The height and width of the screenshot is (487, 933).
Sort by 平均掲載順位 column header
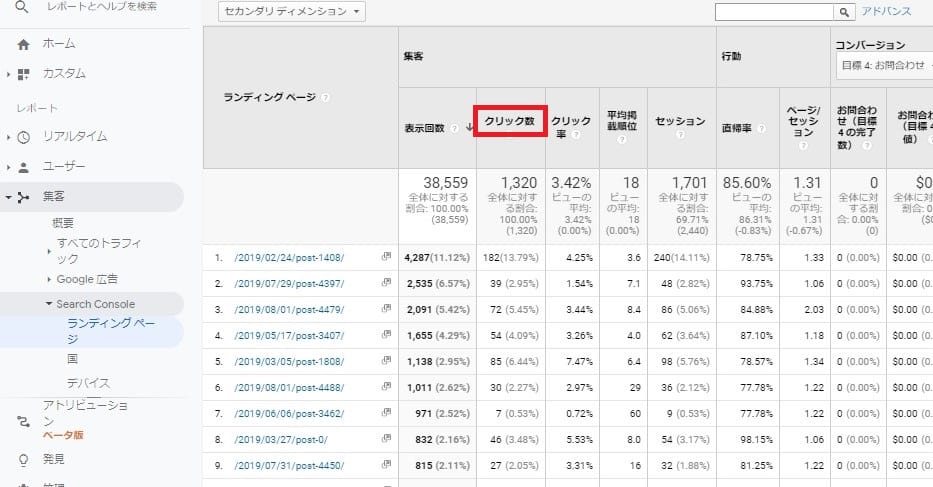[x=622, y=120]
